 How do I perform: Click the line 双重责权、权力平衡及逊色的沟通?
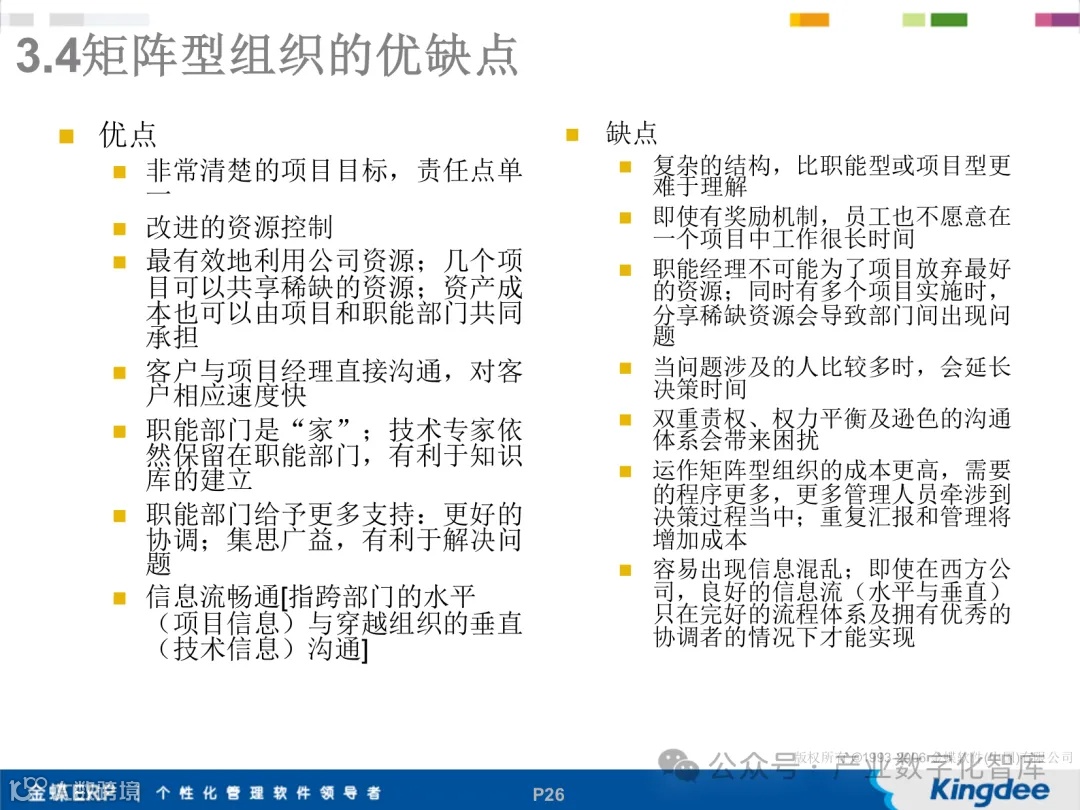(832, 418)
